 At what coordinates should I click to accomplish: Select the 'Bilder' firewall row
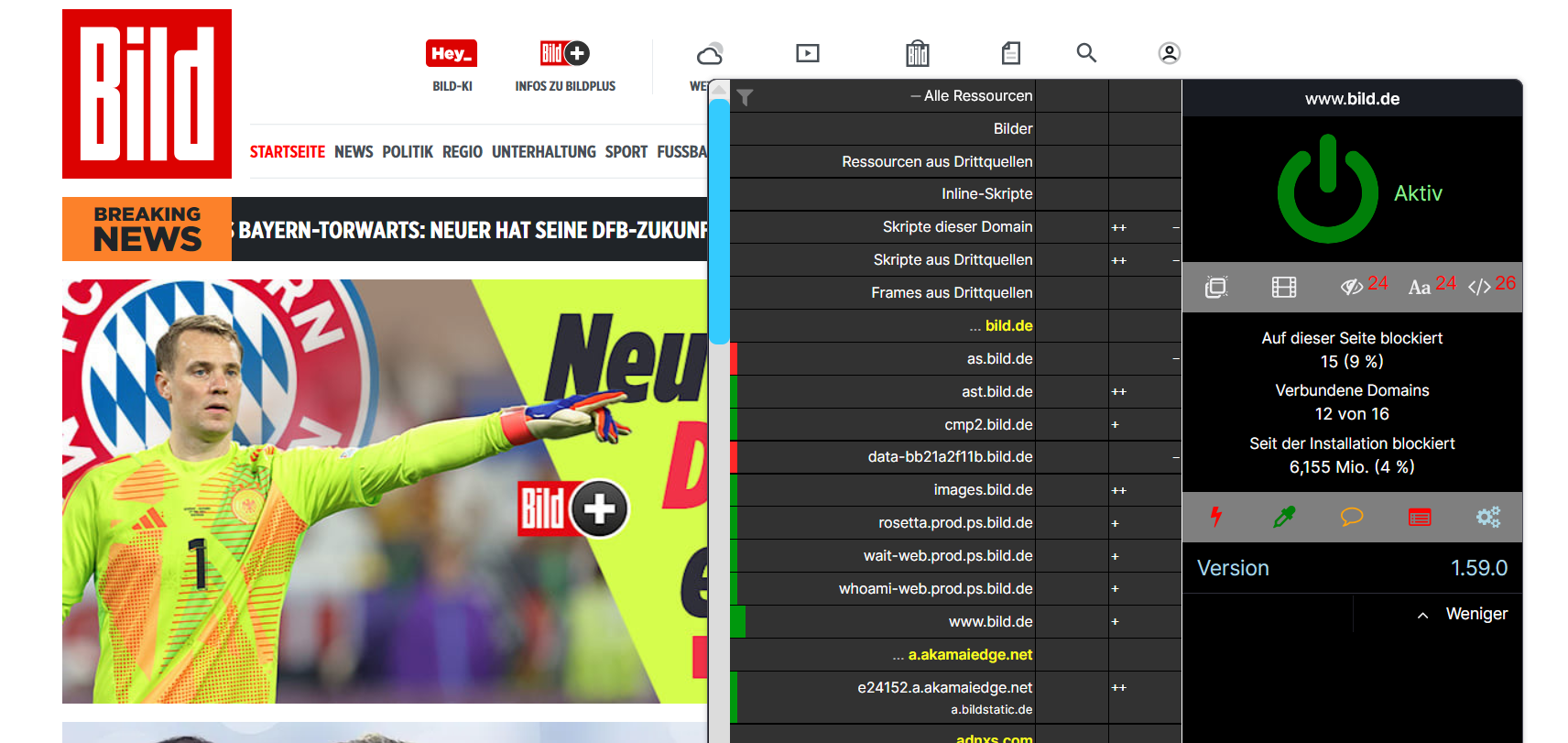pyautogui.click(x=955, y=129)
